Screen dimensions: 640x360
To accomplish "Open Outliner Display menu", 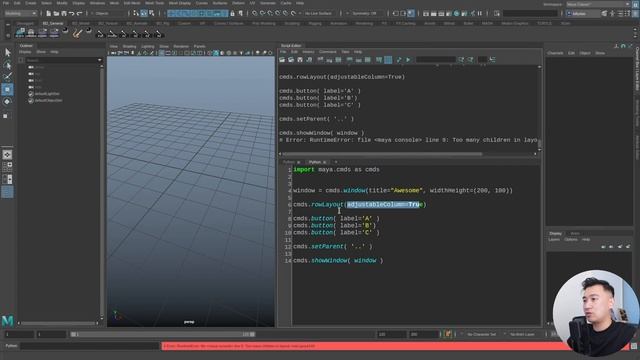I will [25, 52].
